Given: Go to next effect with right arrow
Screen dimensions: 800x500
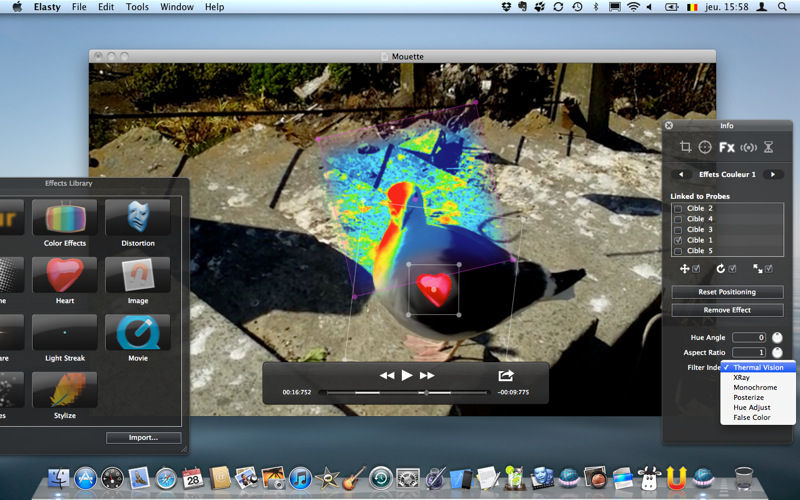Looking at the screenshot, I should click(771, 174).
